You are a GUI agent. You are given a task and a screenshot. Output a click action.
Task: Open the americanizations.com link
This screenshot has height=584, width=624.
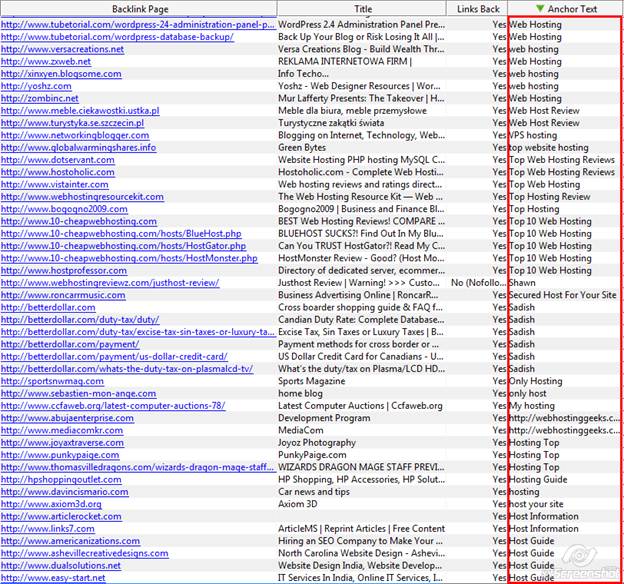pyautogui.click(x=70, y=541)
